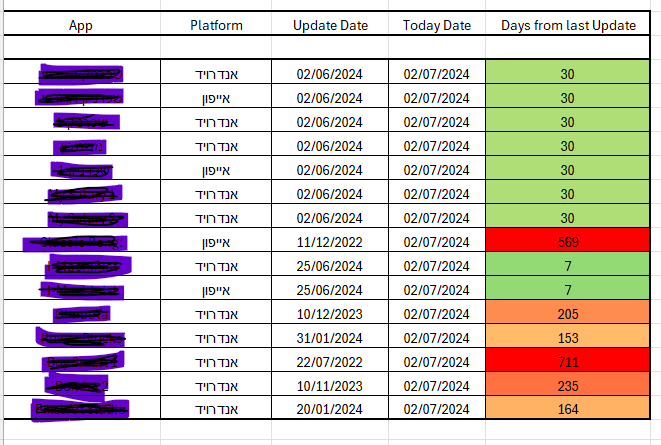Click the red cell showing 711 days
Image resolution: width=661 pixels, height=445 pixels.
tap(567, 362)
